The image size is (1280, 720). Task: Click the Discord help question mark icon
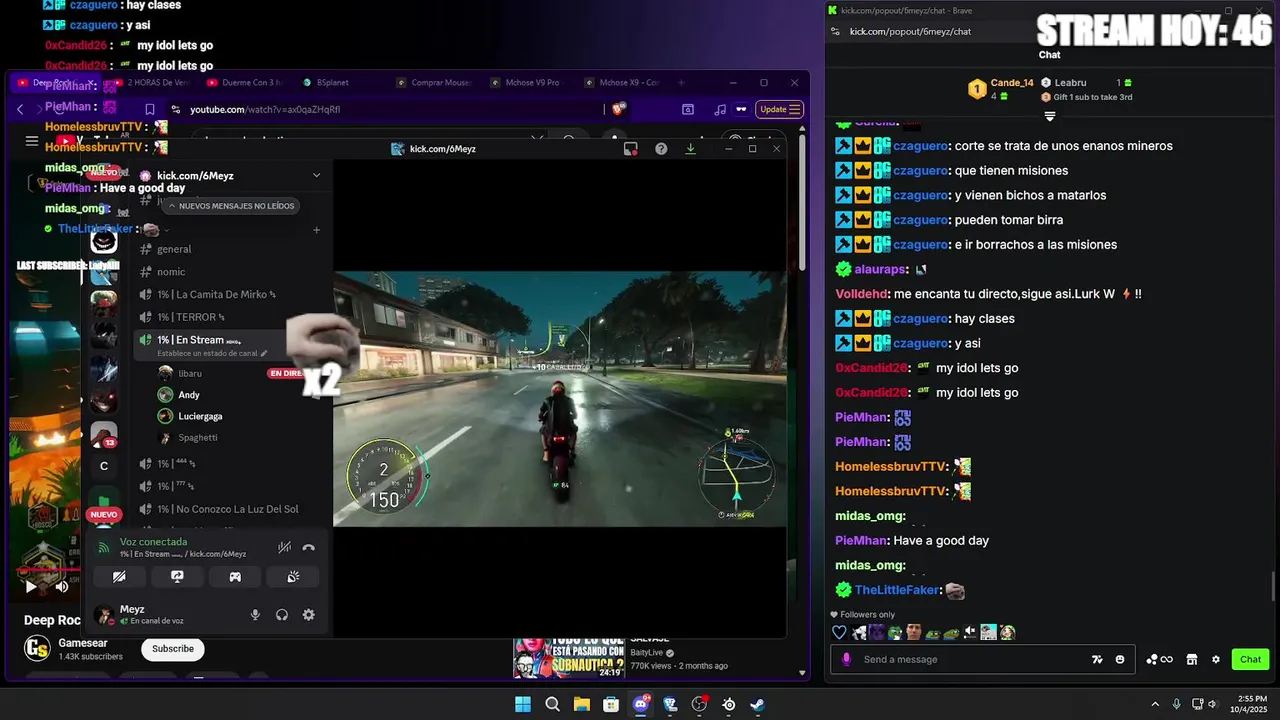coord(661,149)
